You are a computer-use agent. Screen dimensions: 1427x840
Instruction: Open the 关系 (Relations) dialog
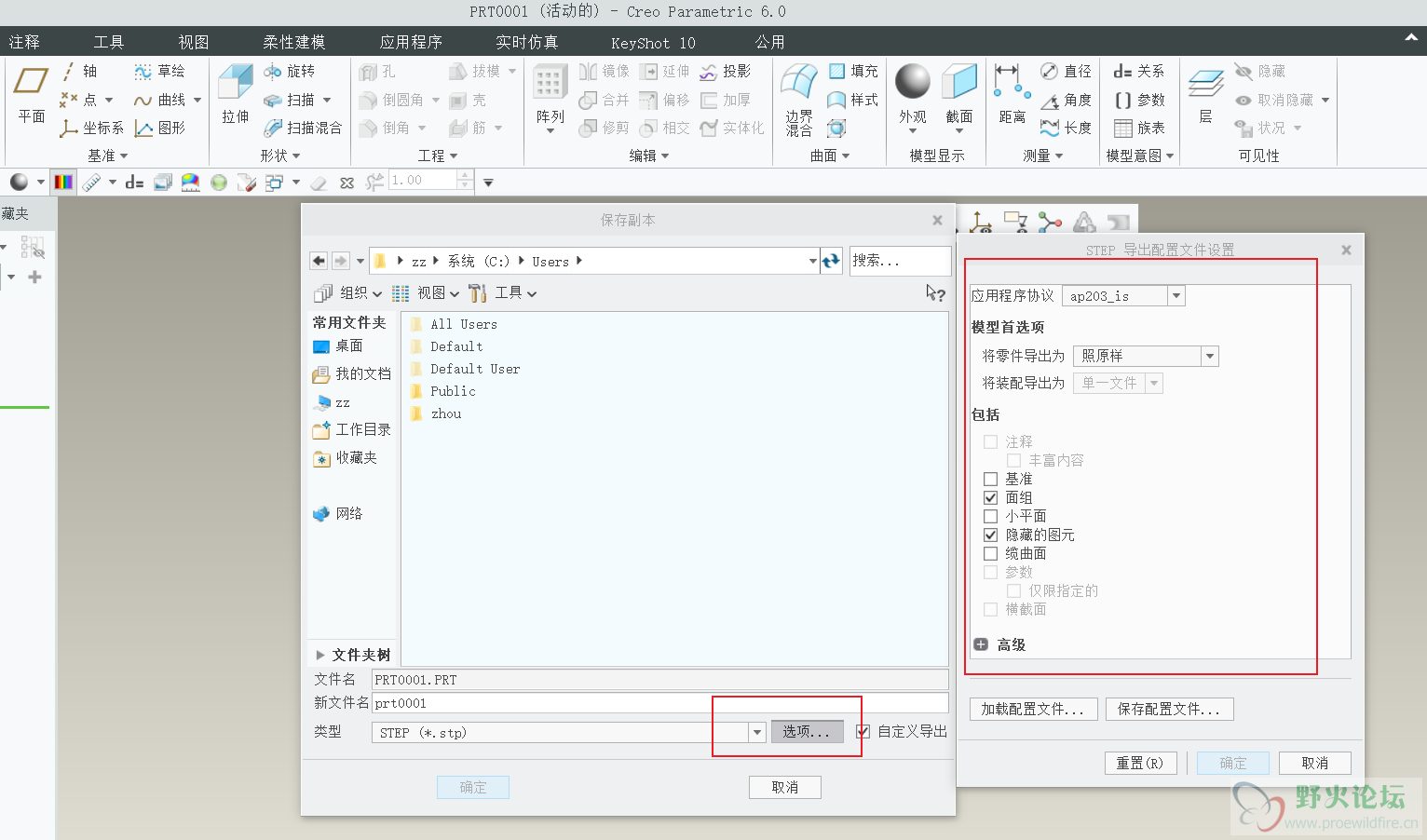1139,71
